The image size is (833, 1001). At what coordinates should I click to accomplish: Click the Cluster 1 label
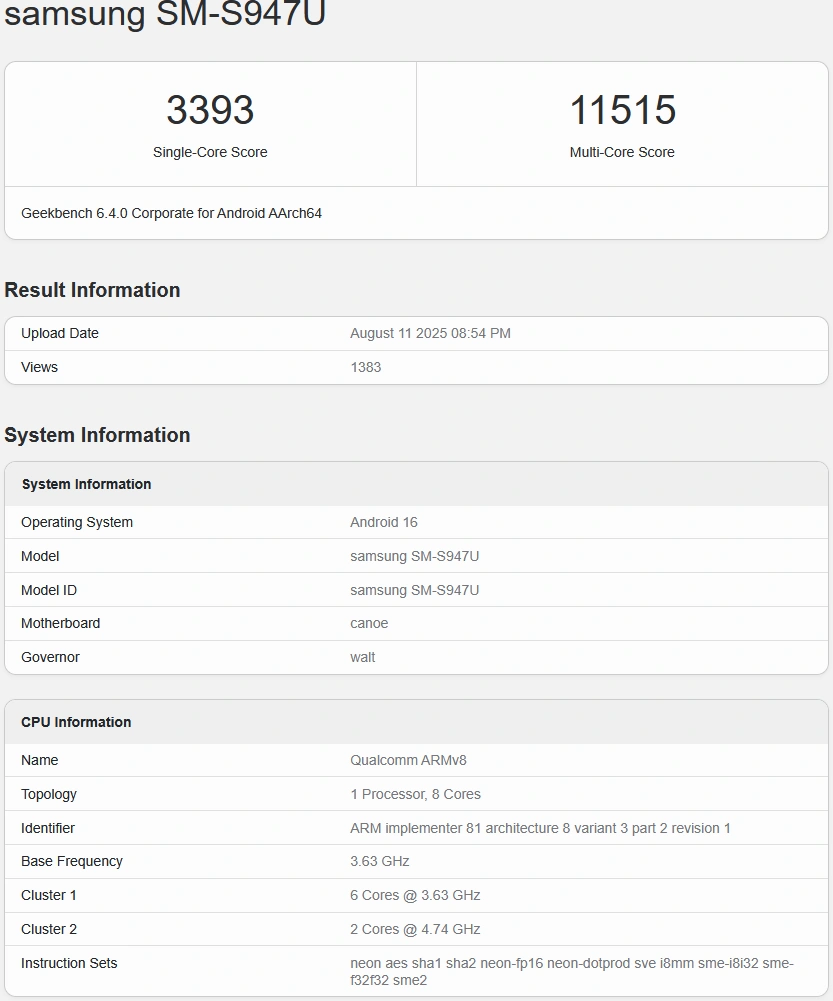[x=49, y=895]
